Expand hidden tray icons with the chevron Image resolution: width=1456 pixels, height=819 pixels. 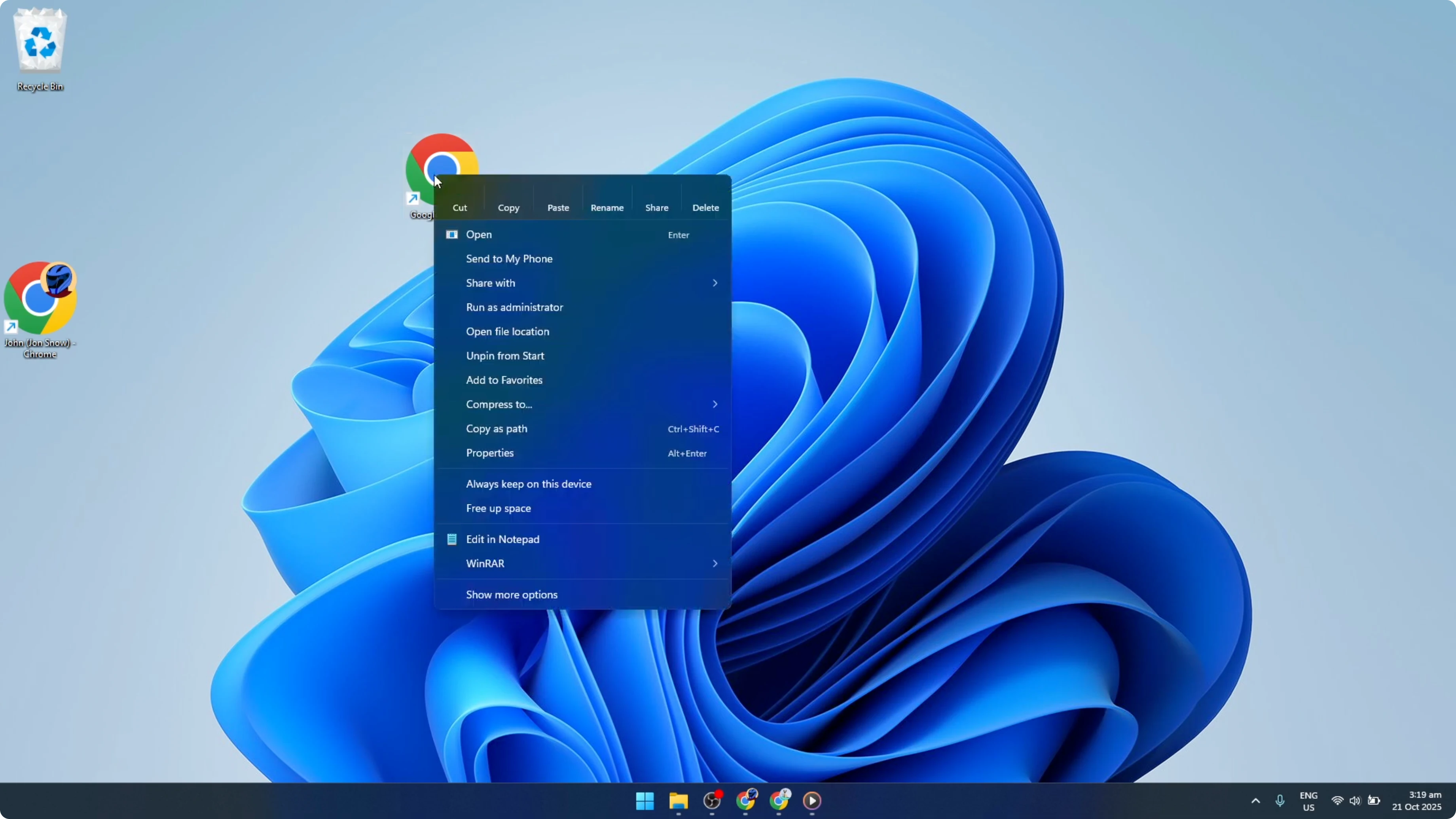[1255, 801]
